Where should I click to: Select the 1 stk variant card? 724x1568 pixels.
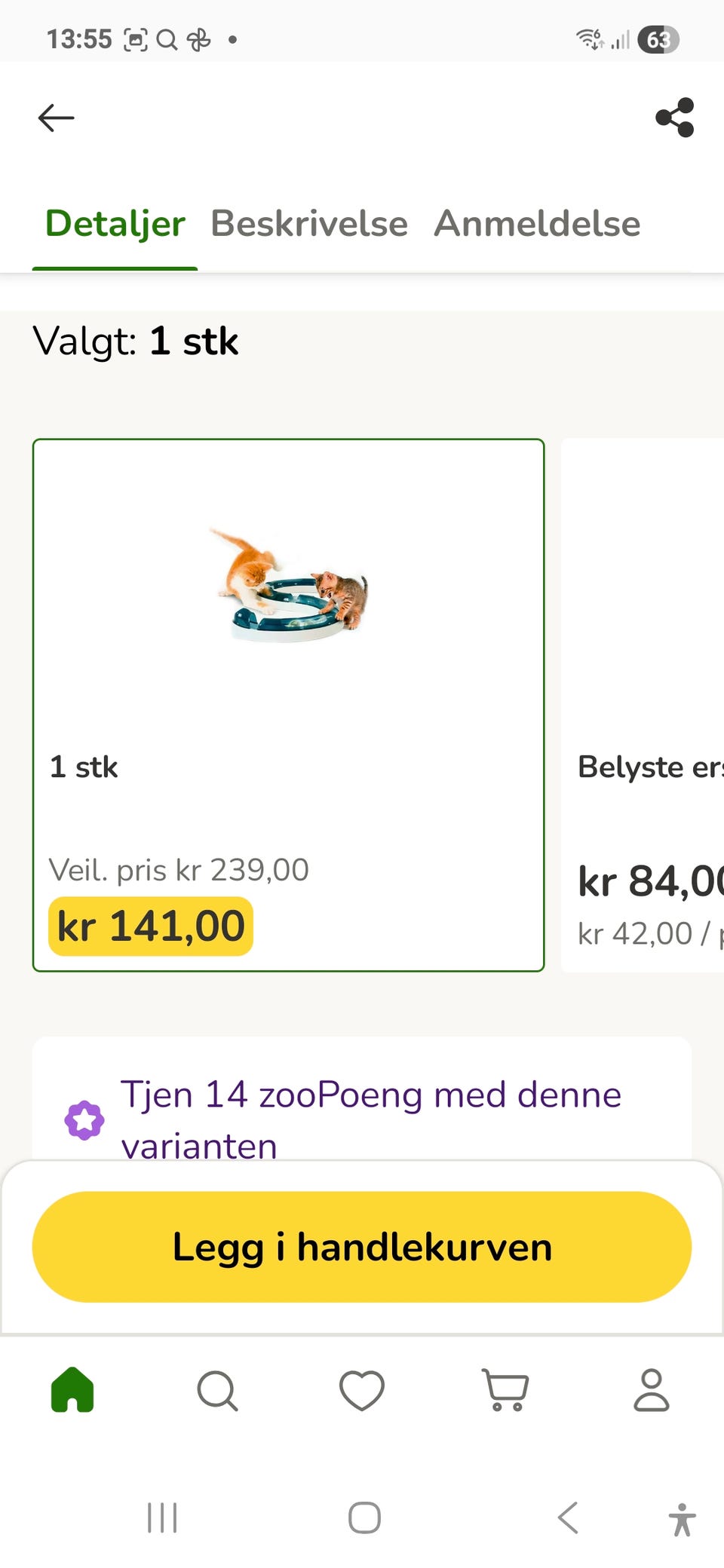289,705
